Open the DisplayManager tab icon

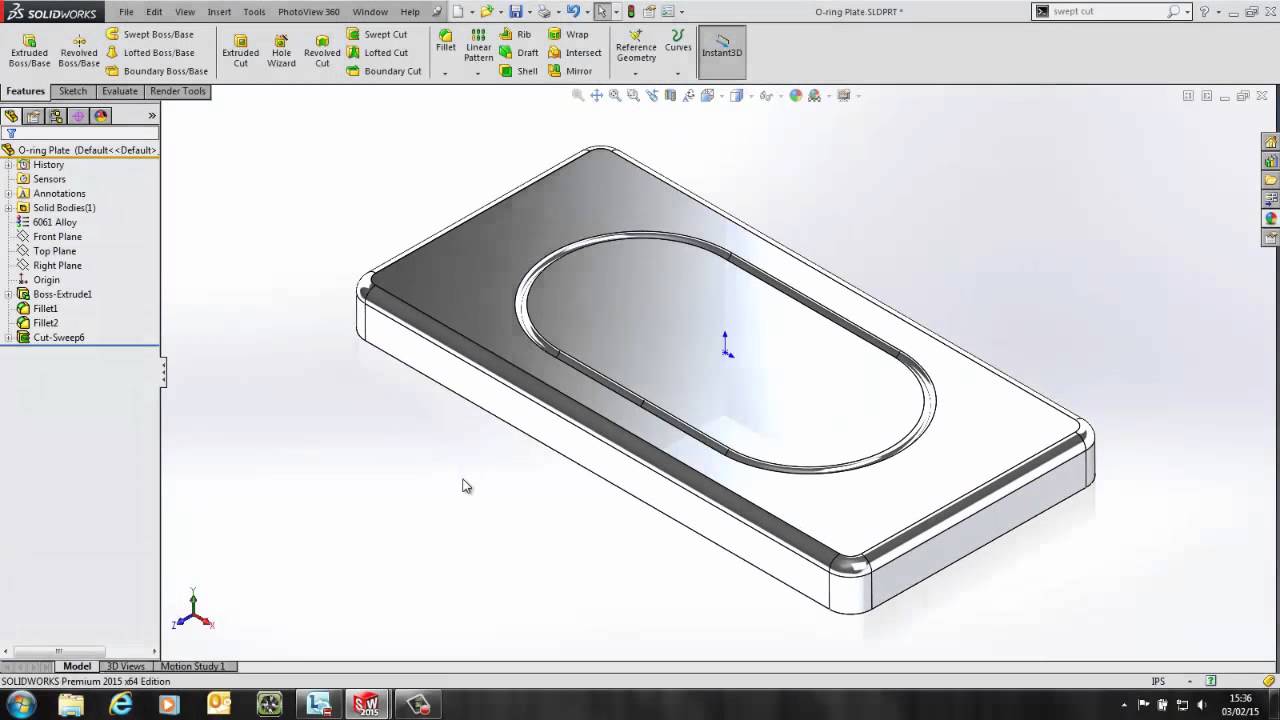pyautogui.click(x=101, y=116)
